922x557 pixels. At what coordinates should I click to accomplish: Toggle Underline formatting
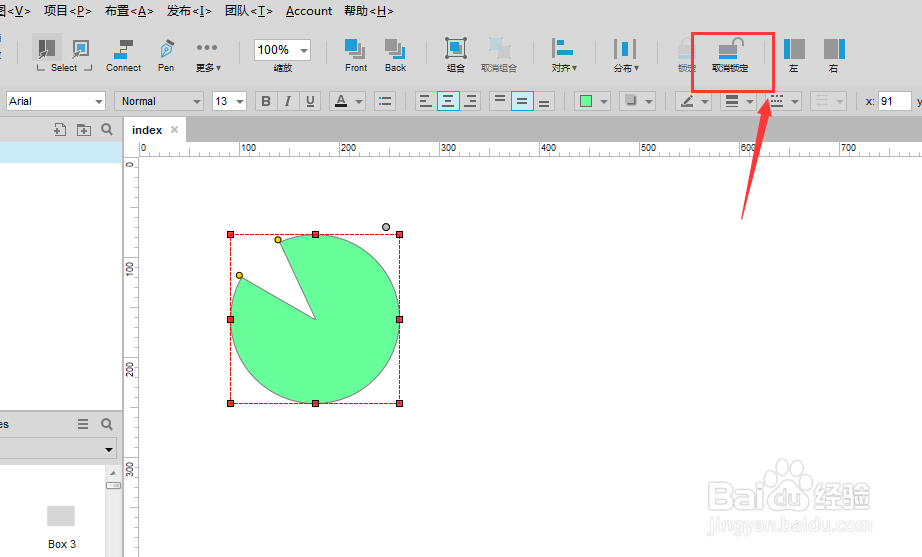[x=310, y=101]
